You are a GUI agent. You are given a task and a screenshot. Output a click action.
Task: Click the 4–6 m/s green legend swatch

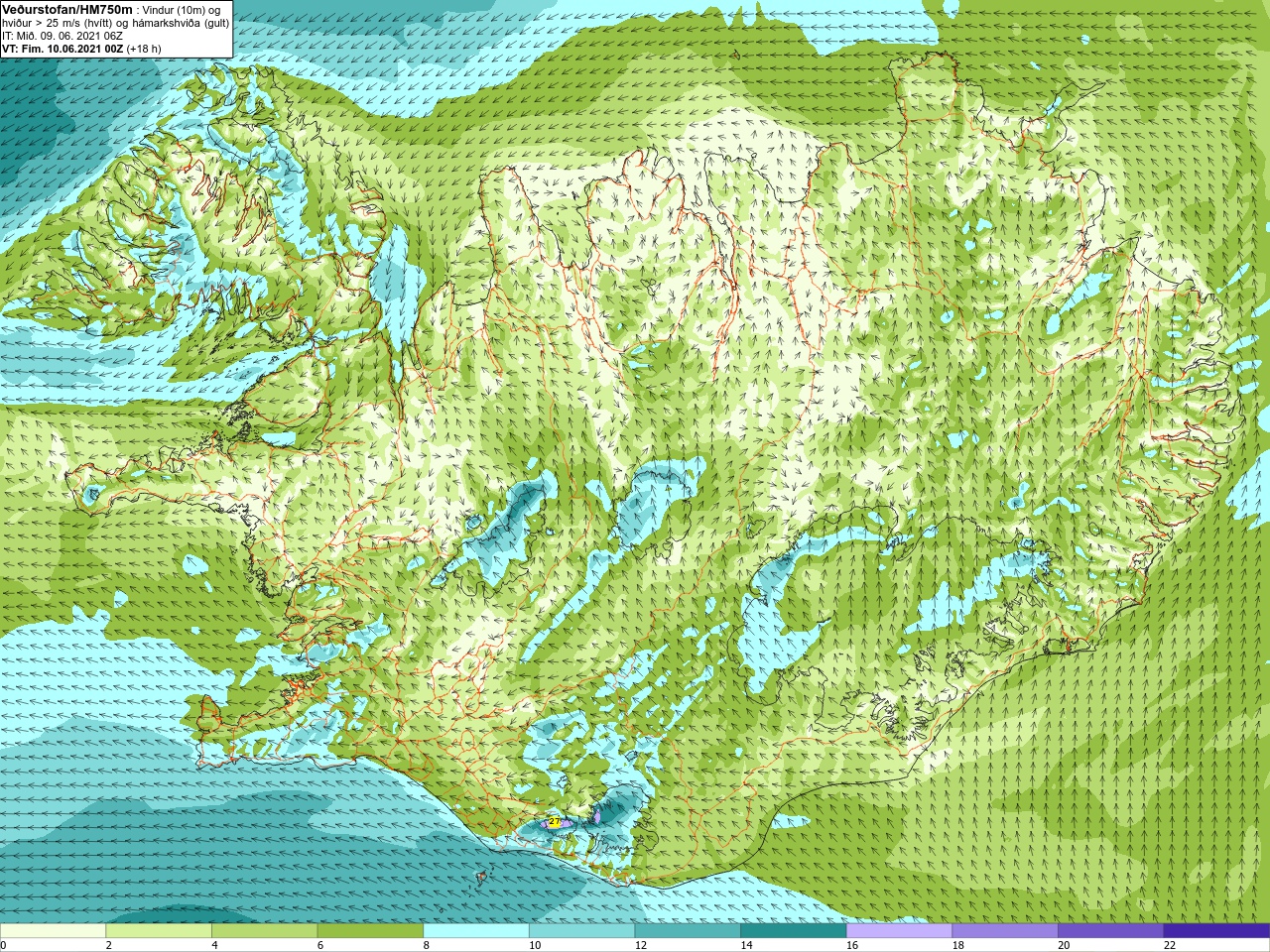(264, 930)
